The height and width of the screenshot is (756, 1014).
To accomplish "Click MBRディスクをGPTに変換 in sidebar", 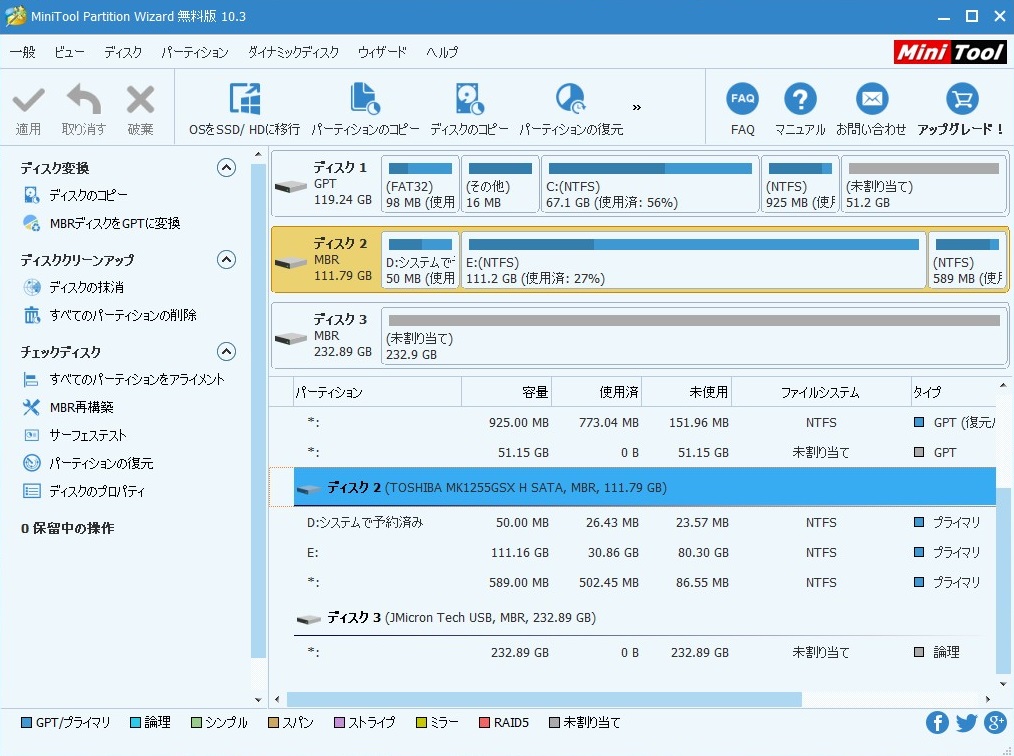I will (114, 224).
